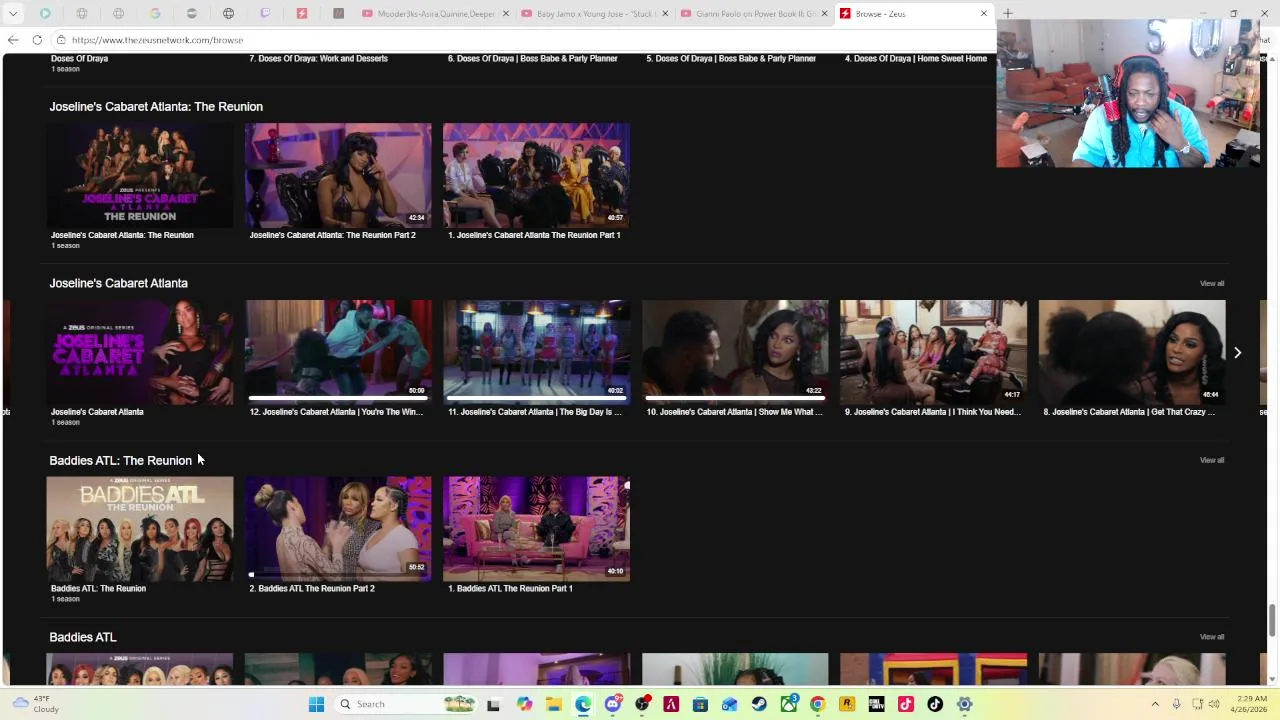Open Rockstar Games Launcher from the taskbar
Image resolution: width=1280 pixels, height=720 pixels.
click(847, 704)
